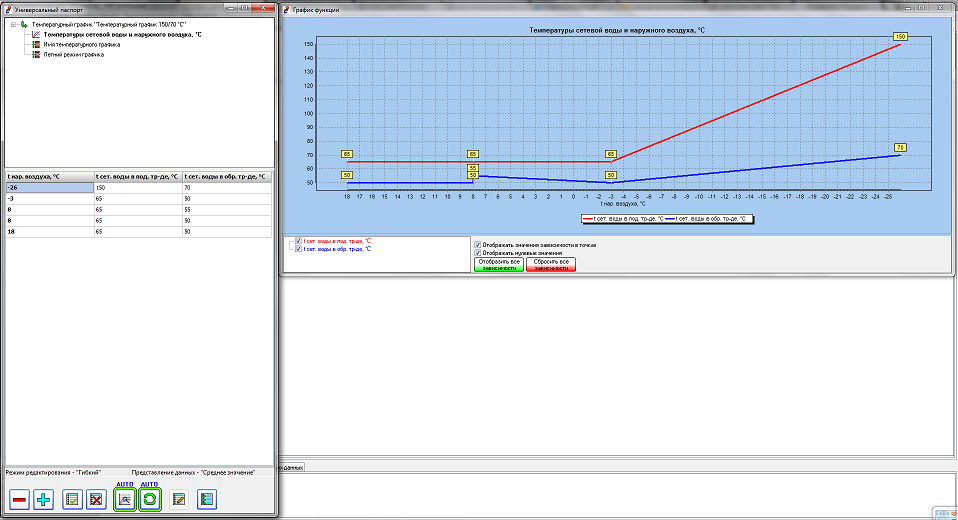Toggle Отображать нулевые значения checkbox
Screen dimensions: 958x520
[478, 253]
